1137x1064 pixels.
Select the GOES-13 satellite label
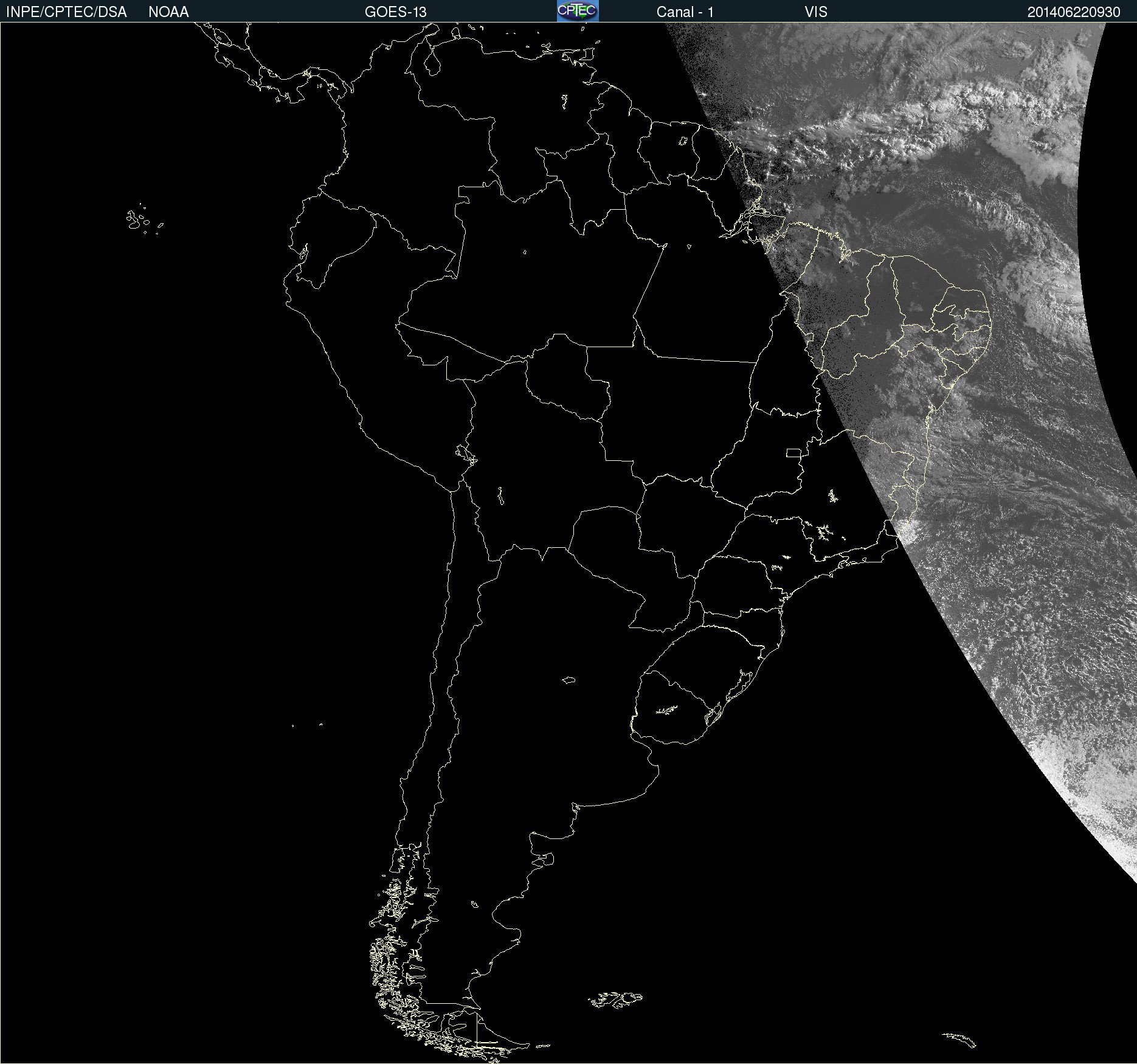tap(395, 12)
